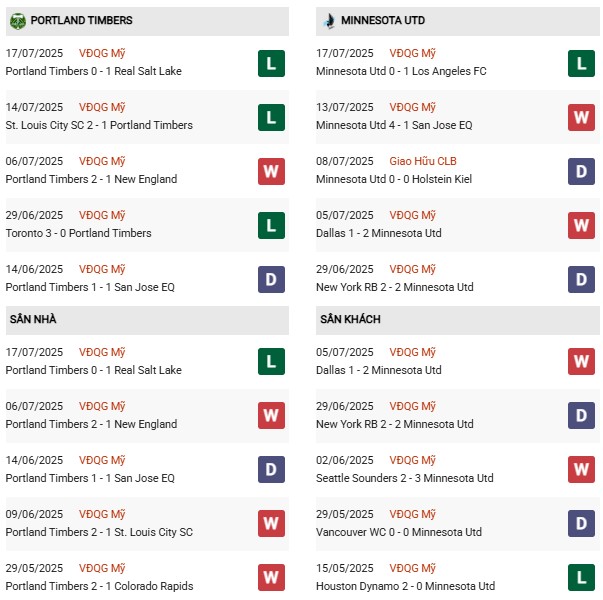Select the SÂN NHÀ section header
The width and height of the screenshot is (603, 600).
[x=36, y=319]
